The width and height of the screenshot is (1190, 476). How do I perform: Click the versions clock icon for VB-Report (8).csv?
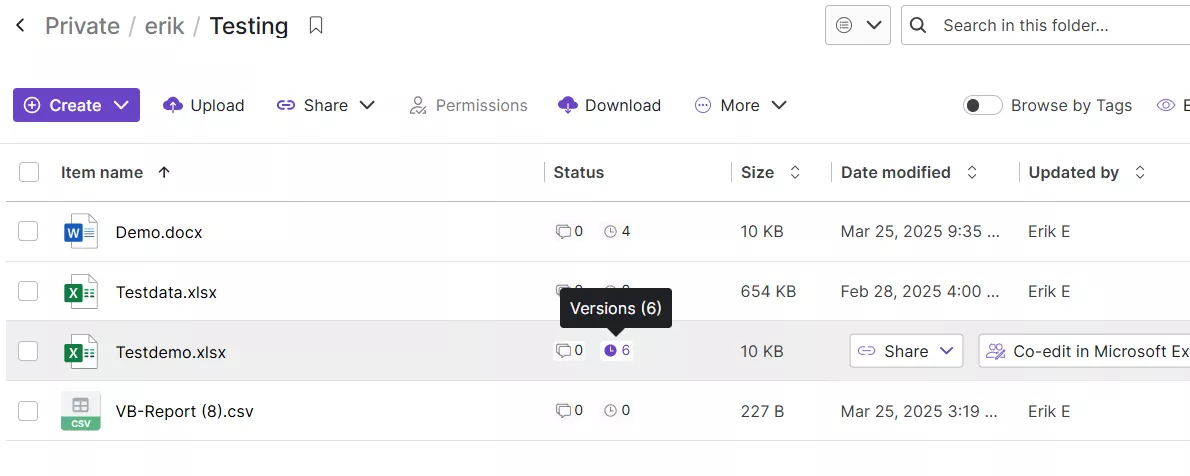click(x=610, y=411)
